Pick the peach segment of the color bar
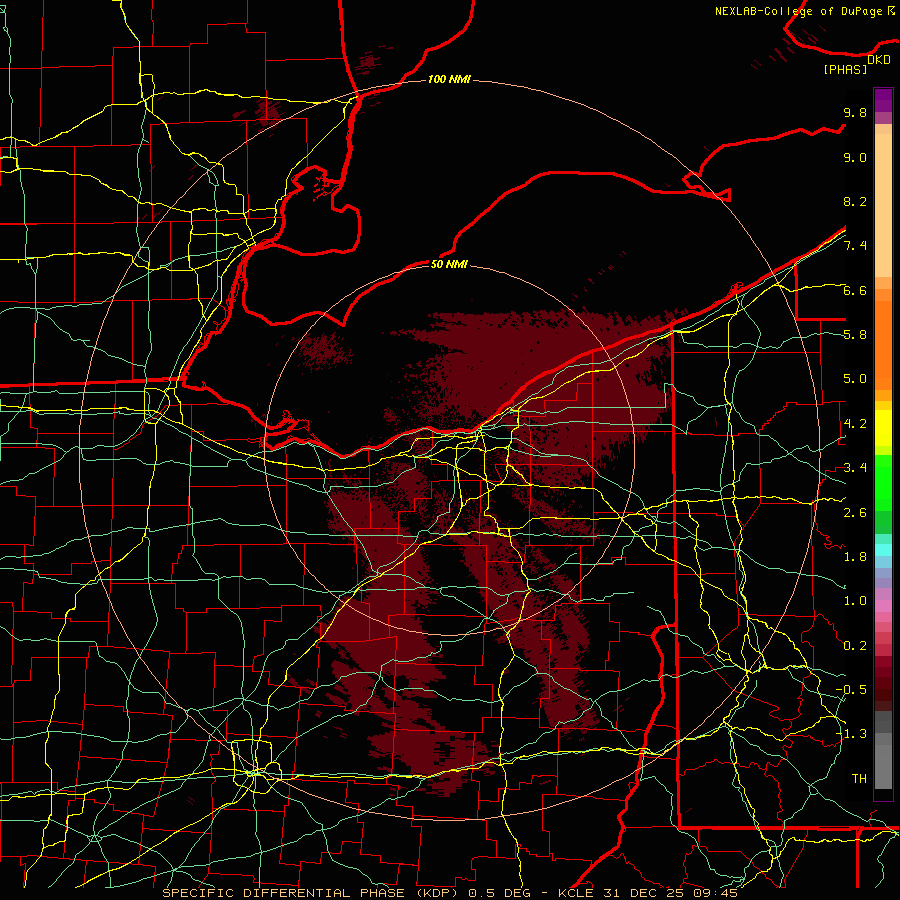 pyautogui.click(x=883, y=201)
